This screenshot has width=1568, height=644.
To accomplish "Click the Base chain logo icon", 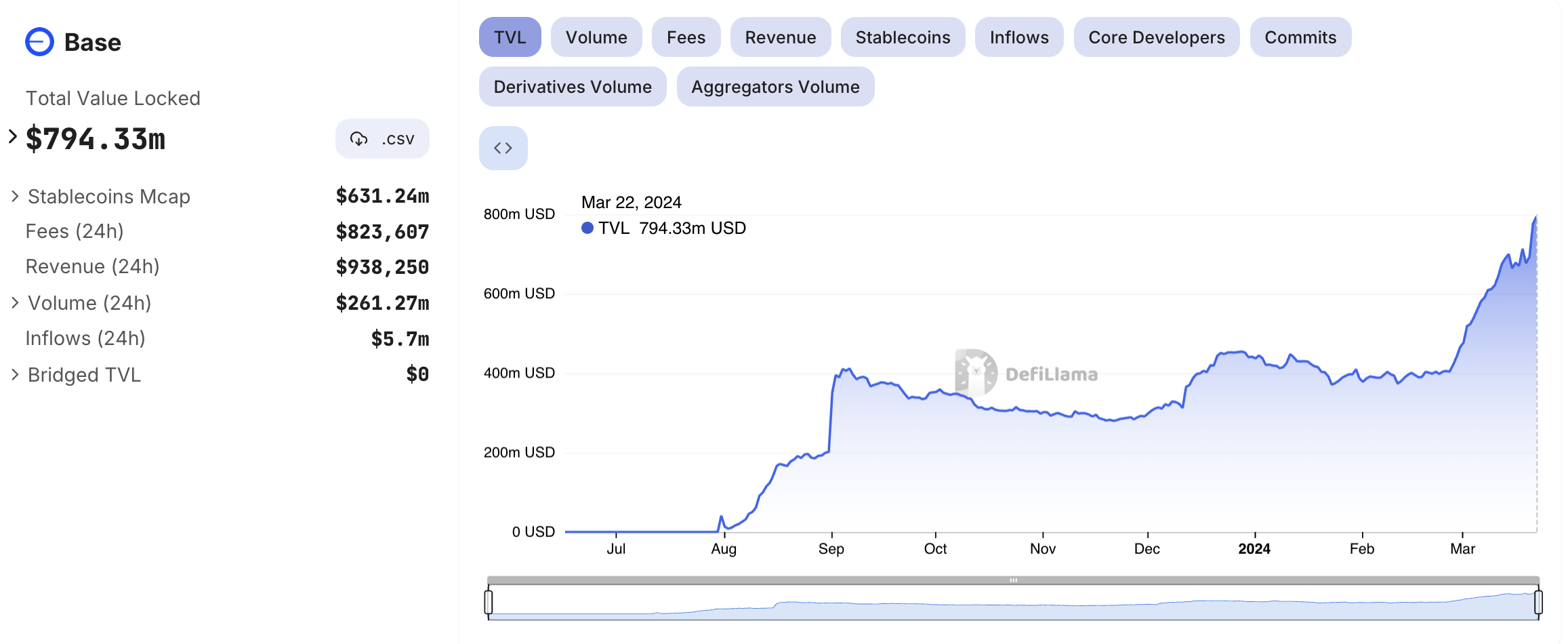I will pyautogui.click(x=39, y=42).
